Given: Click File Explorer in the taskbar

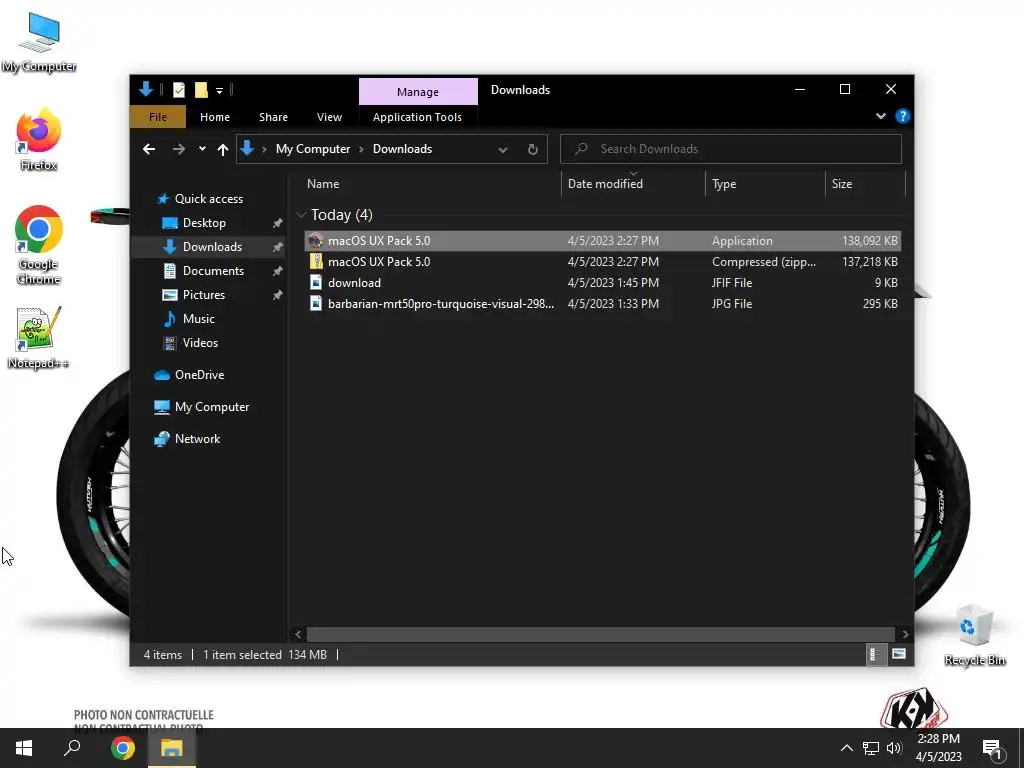Looking at the screenshot, I should 172,748.
